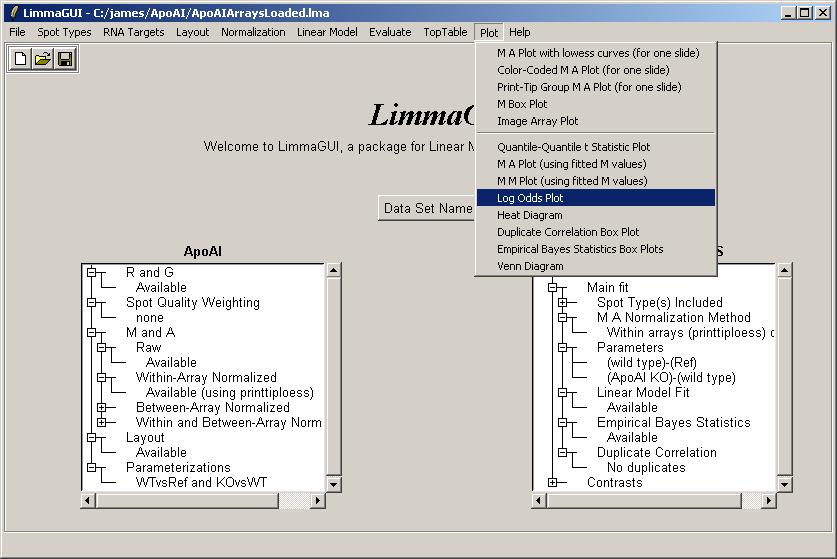Collapse the R and G tree node
Viewport: 837px width, 559px height.
pos(92,272)
